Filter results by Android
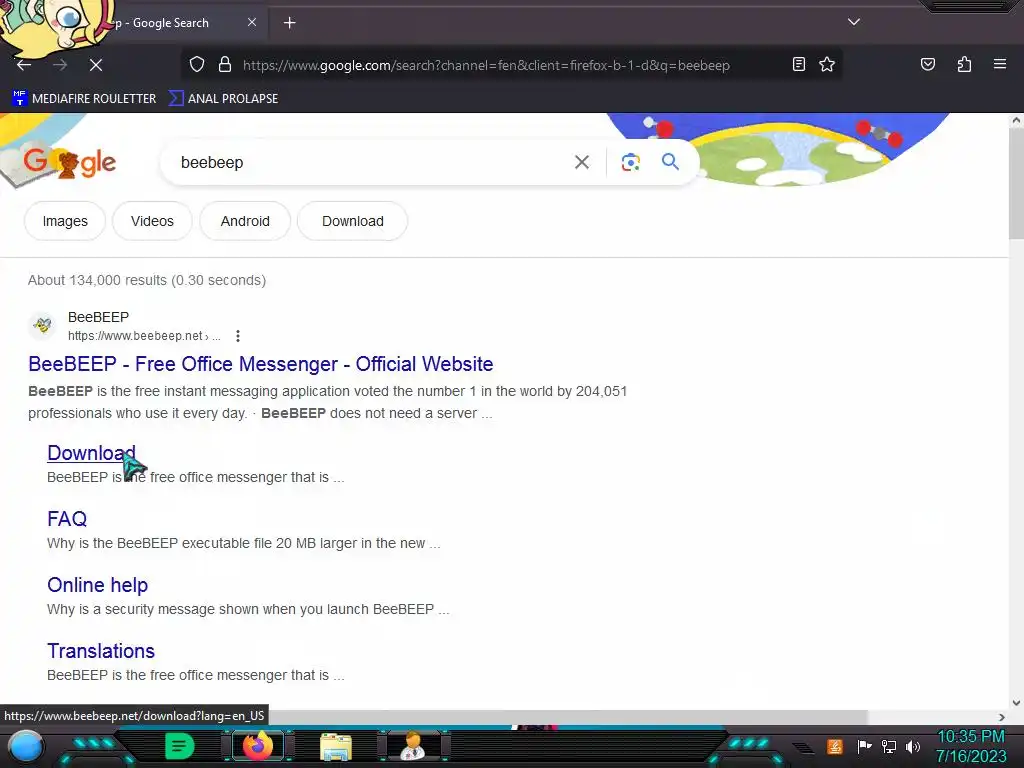 (245, 221)
